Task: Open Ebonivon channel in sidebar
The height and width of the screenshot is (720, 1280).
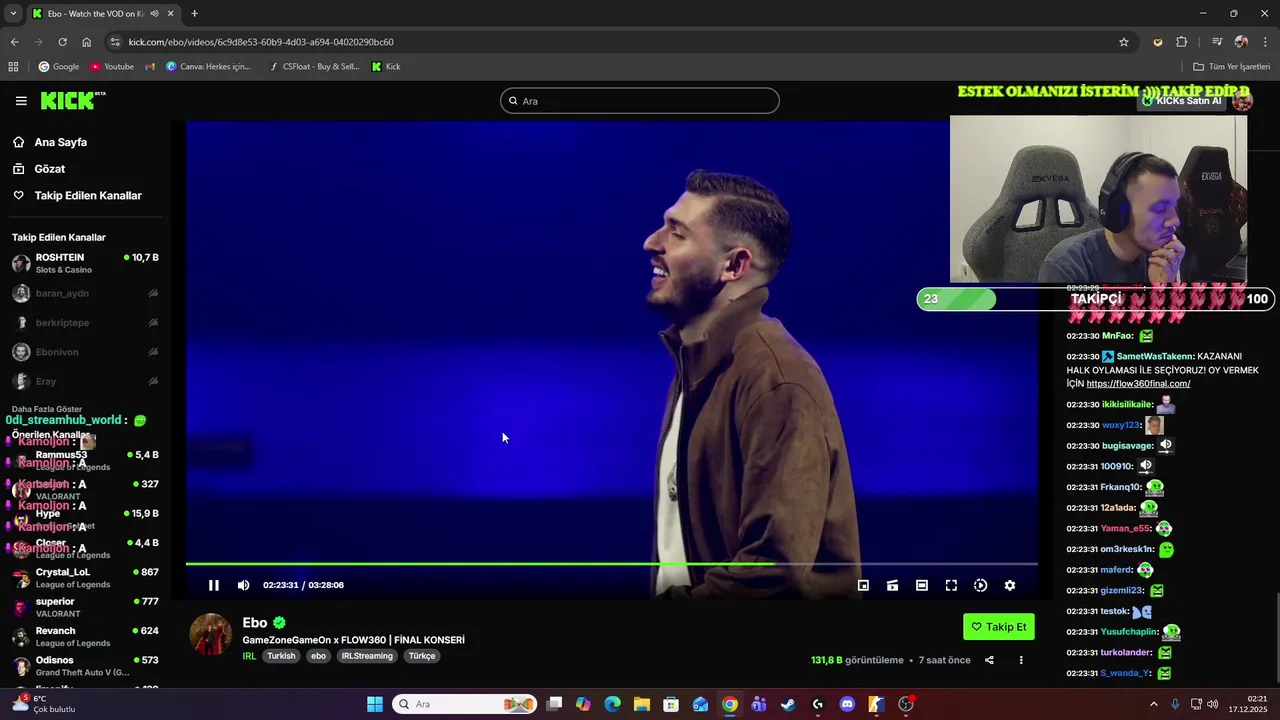Action: (85, 352)
